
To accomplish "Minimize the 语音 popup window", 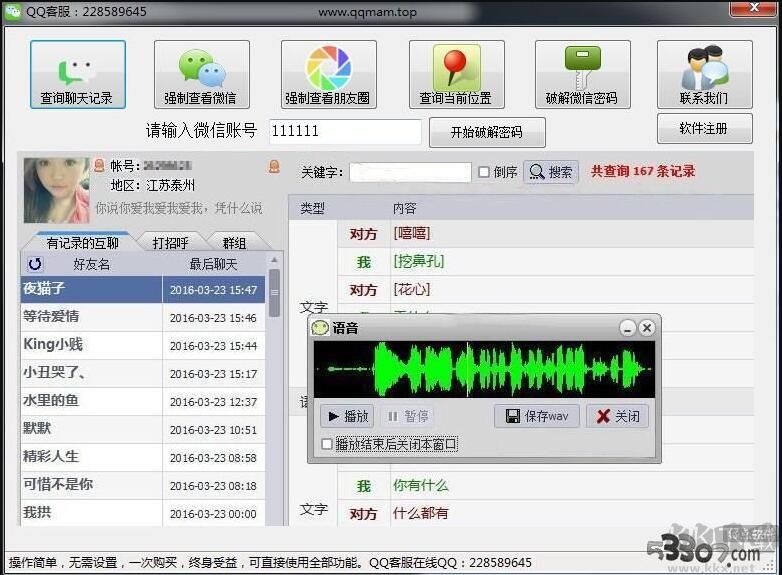I will [x=627, y=328].
